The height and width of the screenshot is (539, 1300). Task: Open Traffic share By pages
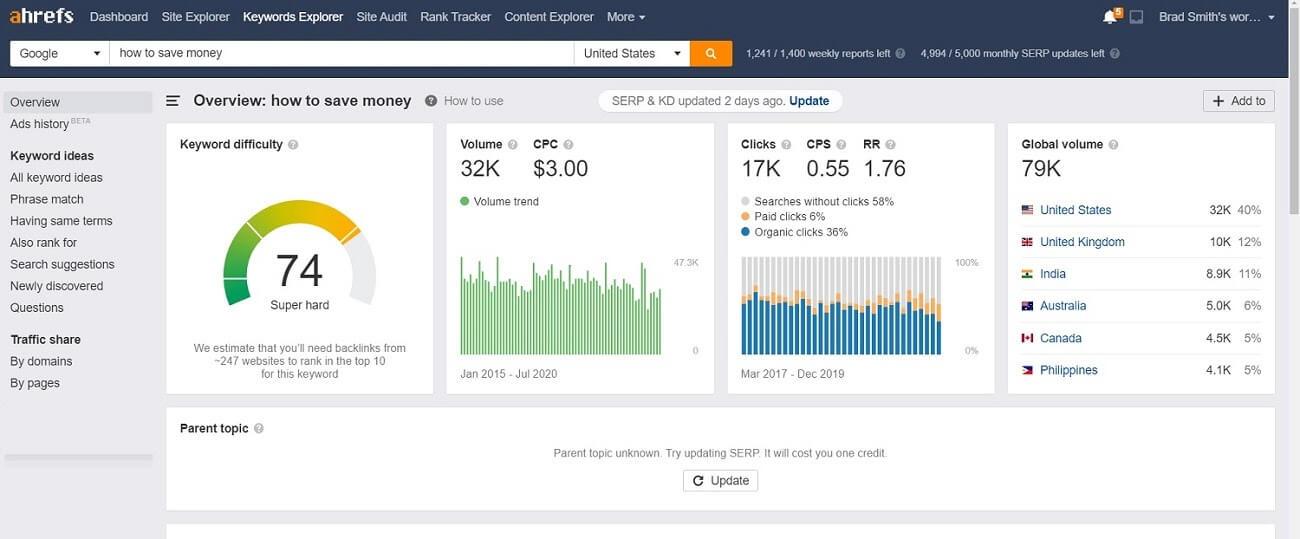(35, 383)
